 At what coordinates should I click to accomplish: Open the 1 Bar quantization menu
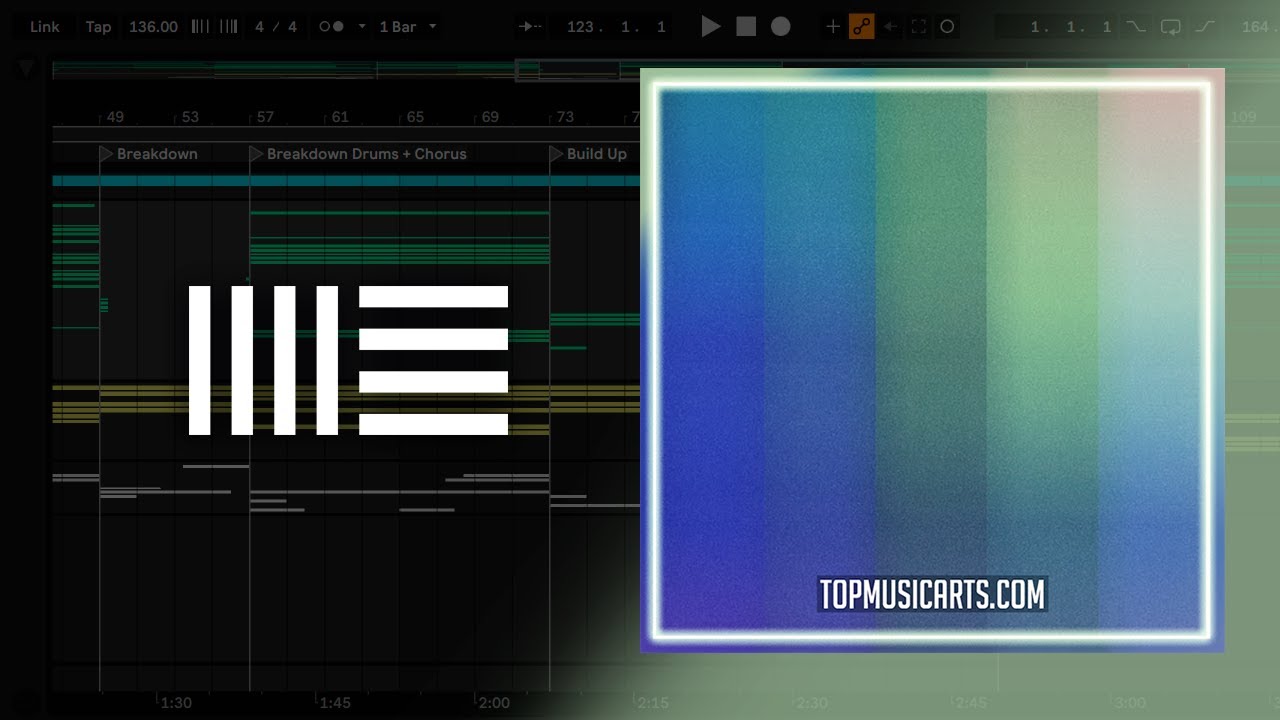[407, 27]
